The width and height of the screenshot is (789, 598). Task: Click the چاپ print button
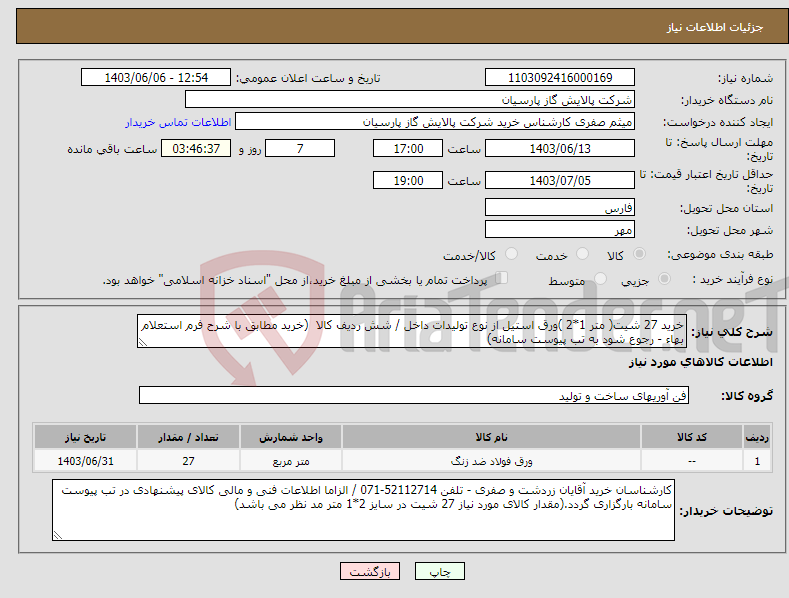tap(440, 572)
